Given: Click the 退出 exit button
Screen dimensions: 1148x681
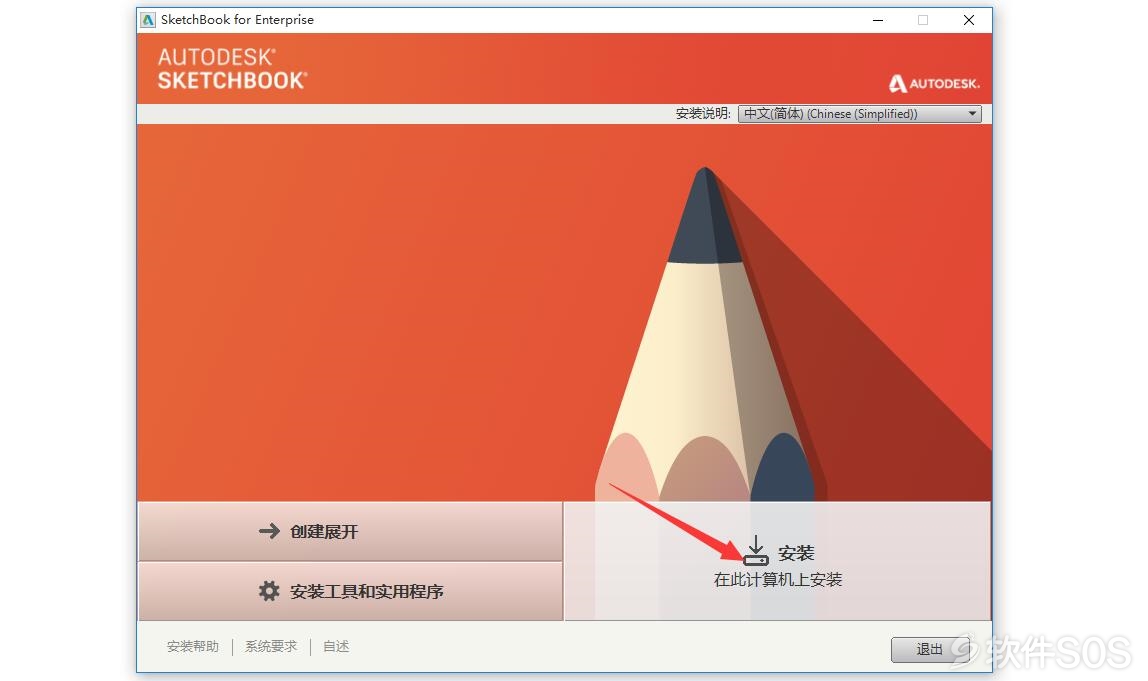Looking at the screenshot, I should 930,650.
